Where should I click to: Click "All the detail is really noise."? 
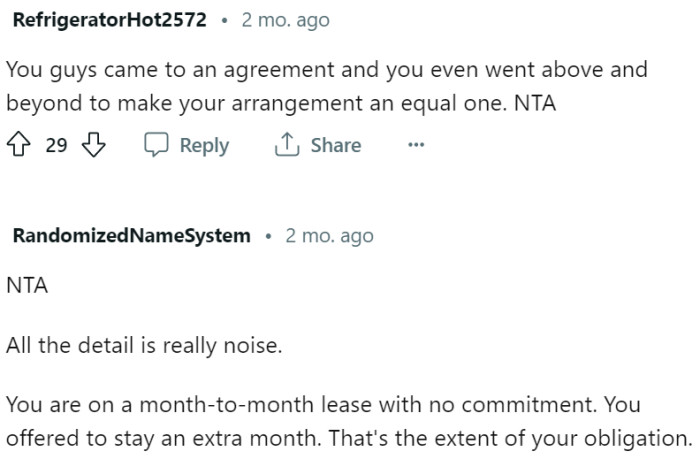[145, 346]
